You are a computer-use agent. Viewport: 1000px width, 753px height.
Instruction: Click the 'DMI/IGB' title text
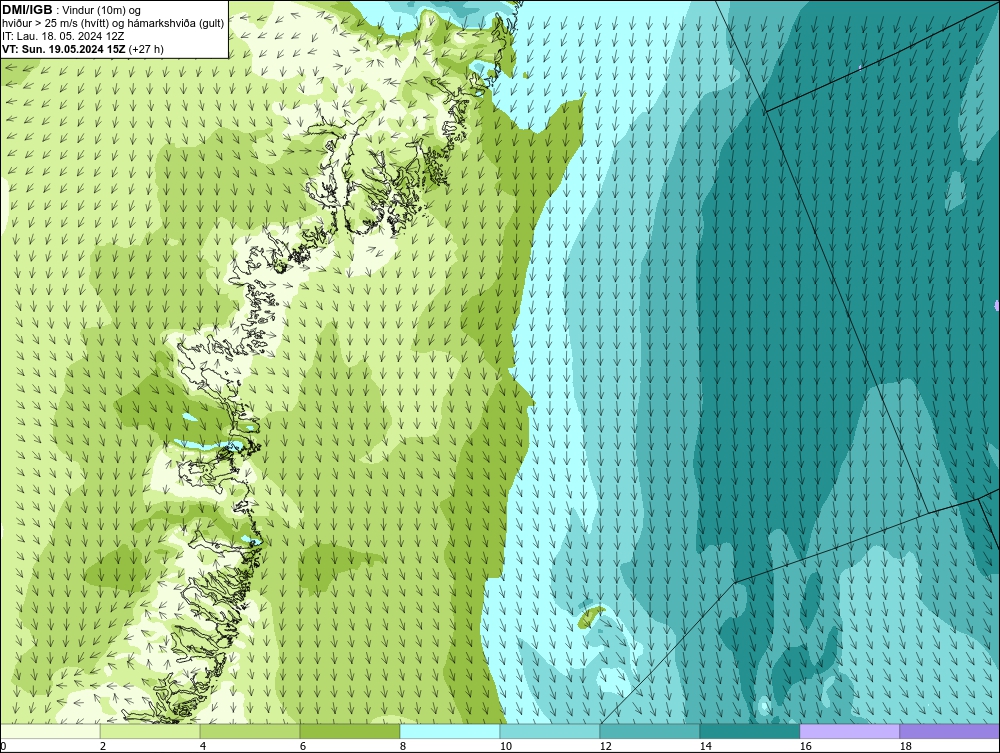(27, 10)
